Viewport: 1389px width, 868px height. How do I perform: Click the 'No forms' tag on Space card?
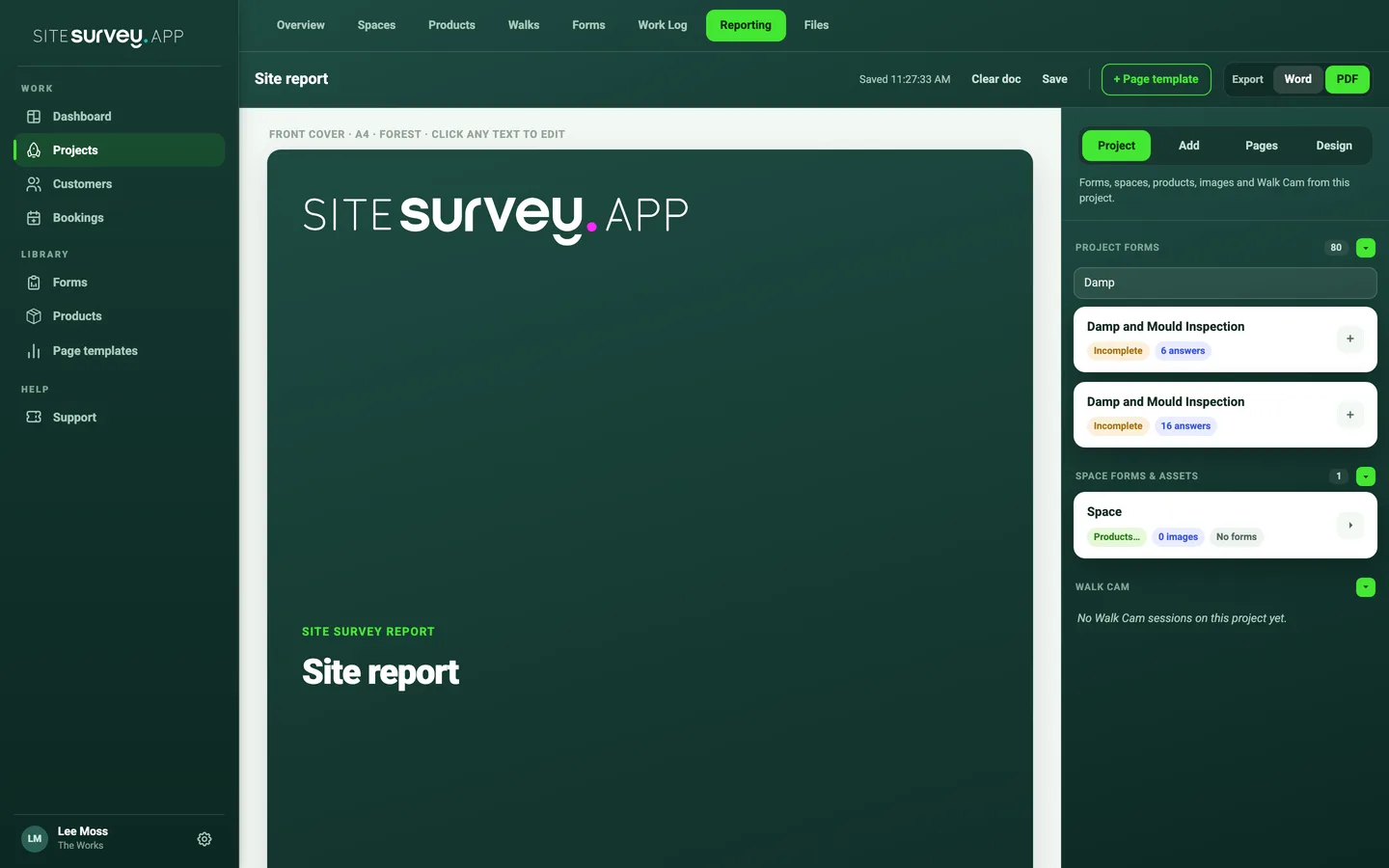1237,537
